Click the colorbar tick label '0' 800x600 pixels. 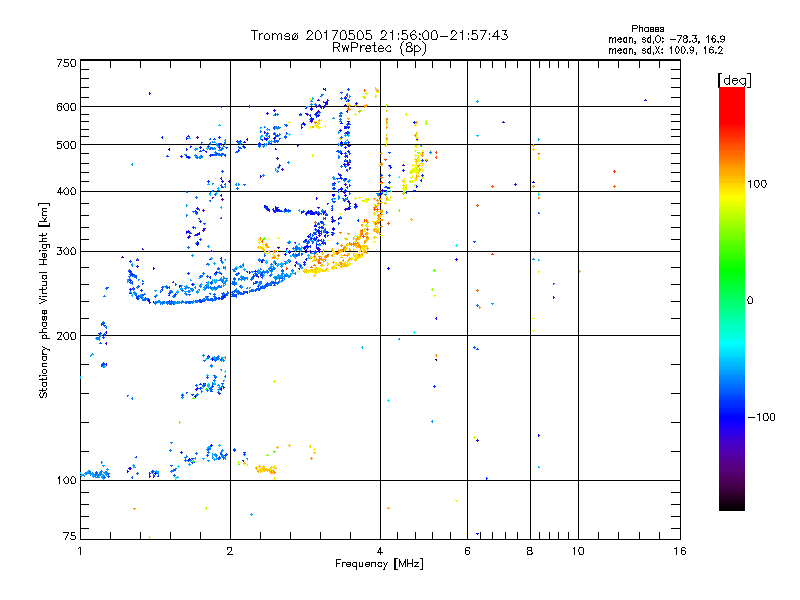pyautogui.click(x=750, y=301)
